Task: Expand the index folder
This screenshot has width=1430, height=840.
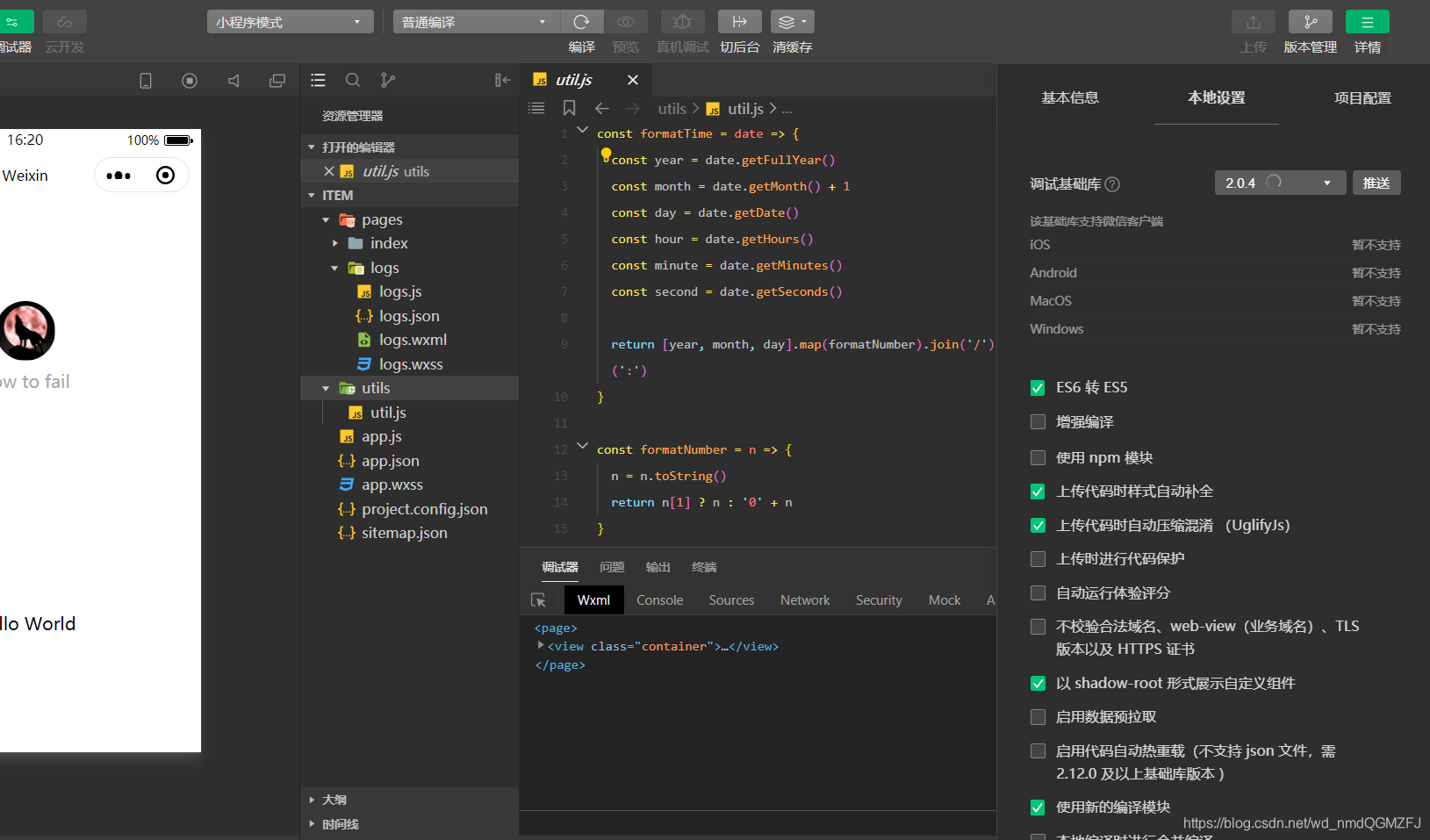Action: (x=334, y=243)
